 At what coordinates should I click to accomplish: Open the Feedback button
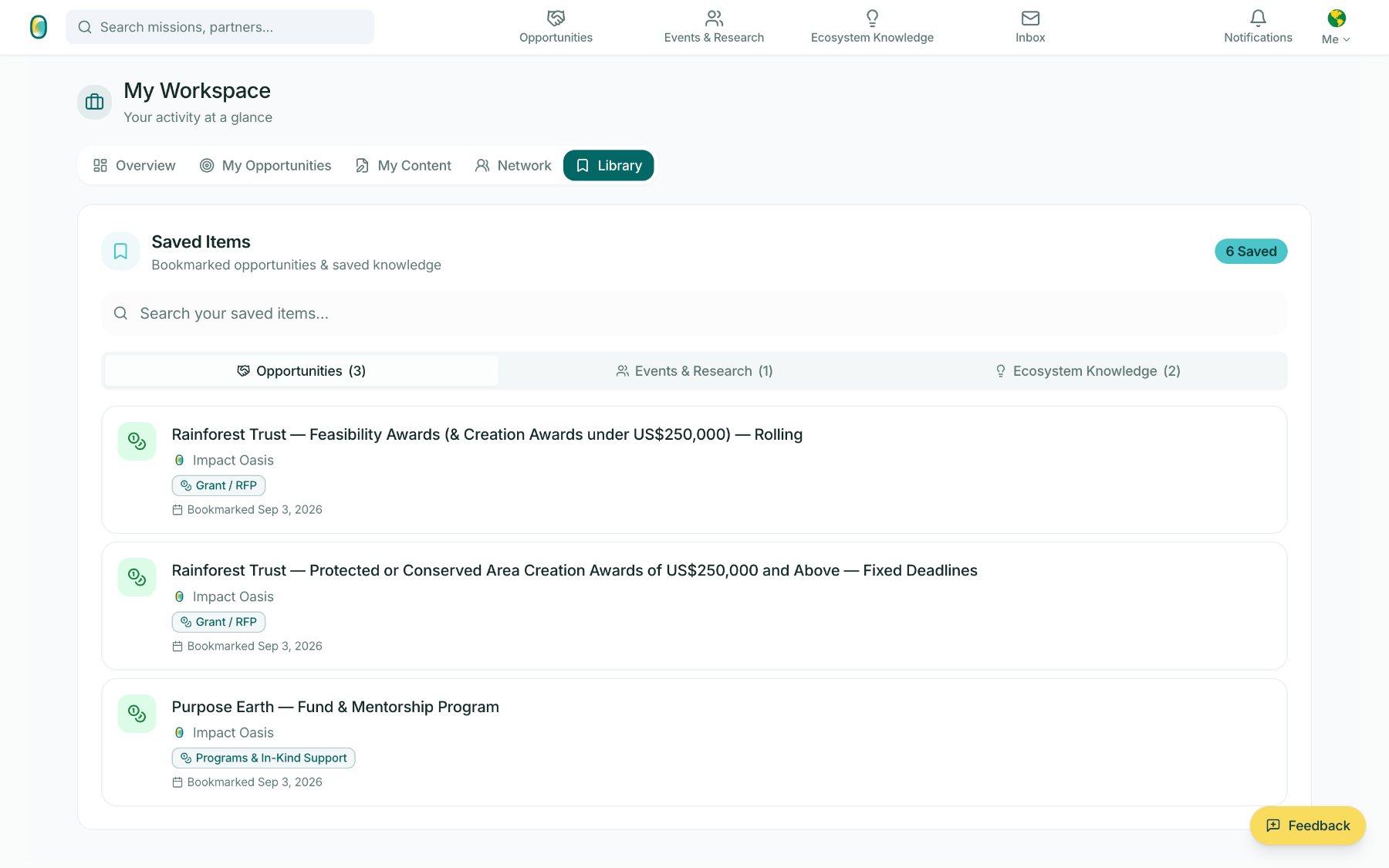click(1308, 826)
